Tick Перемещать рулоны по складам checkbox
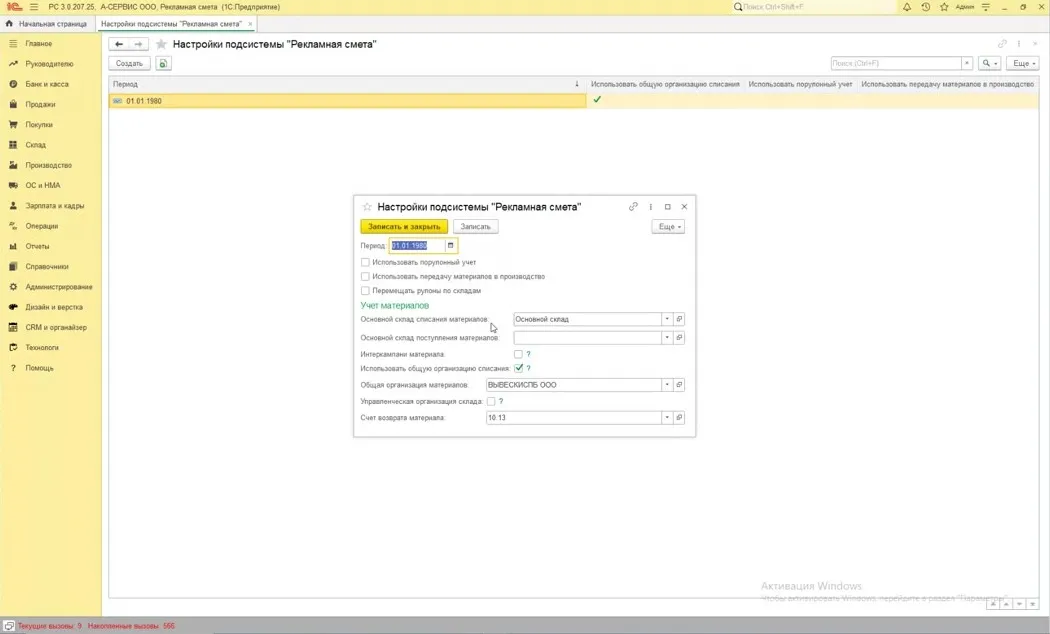1050x634 pixels. pos(365,291)
